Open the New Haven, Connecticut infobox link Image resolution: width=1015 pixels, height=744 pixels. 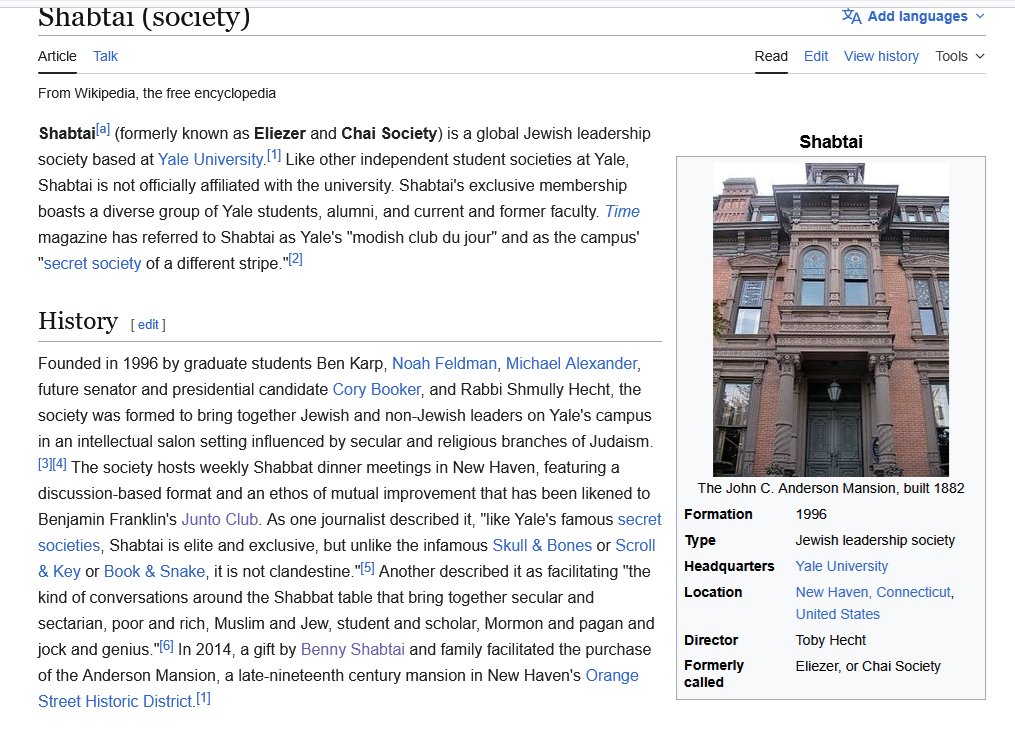873,592
